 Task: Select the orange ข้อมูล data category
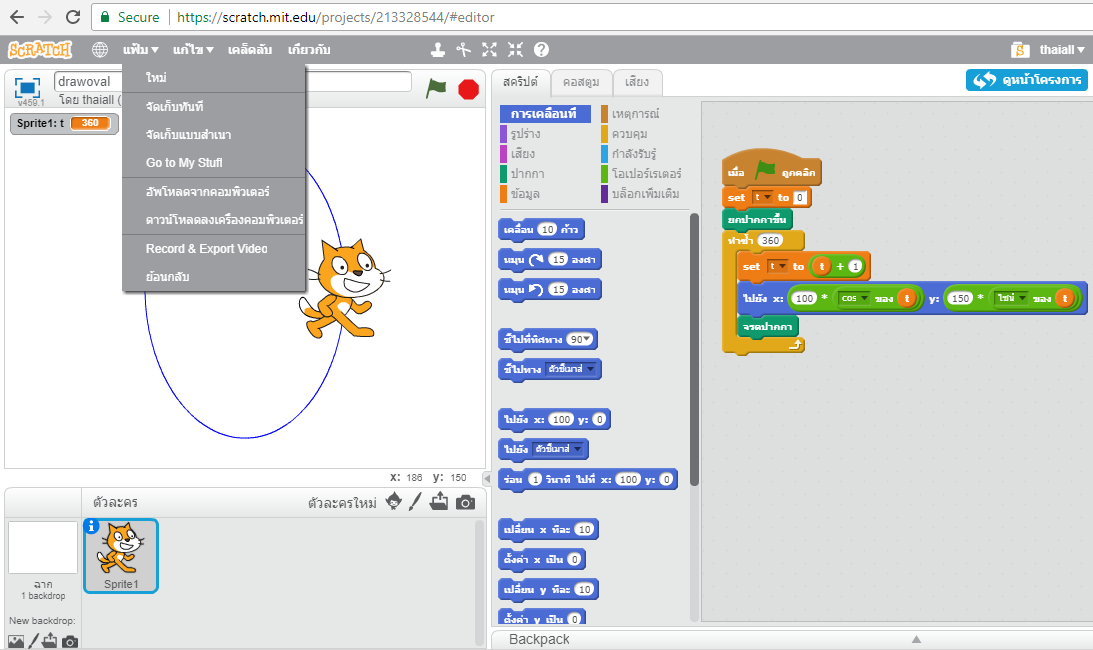tap(526, 193)
